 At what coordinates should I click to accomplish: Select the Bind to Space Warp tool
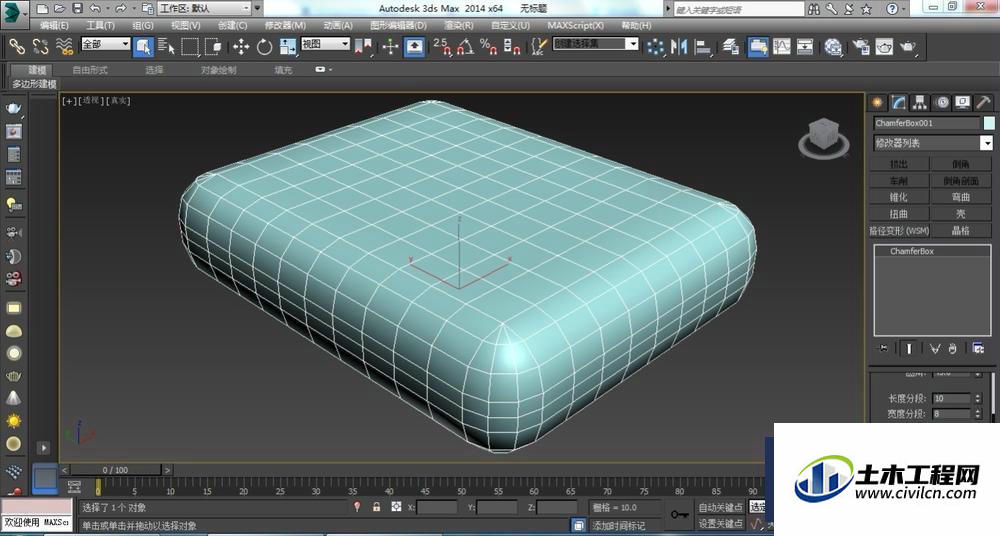pyautogui.click(x=64, y=47)
